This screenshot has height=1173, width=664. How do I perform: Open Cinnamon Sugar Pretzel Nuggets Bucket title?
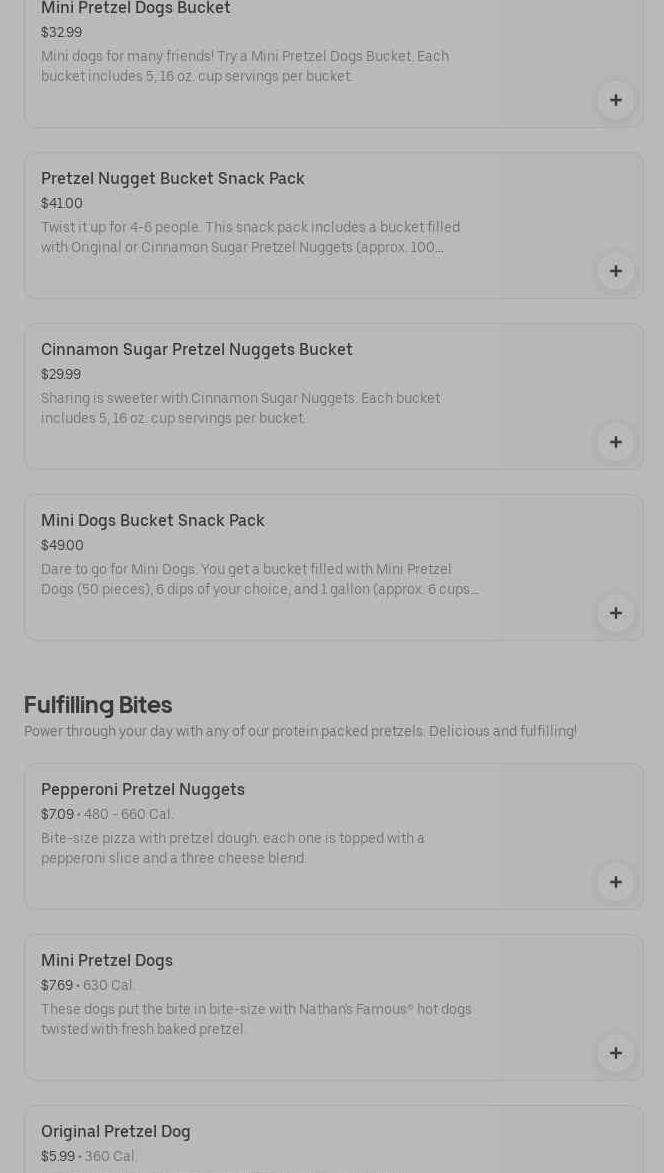click(197, 350)
